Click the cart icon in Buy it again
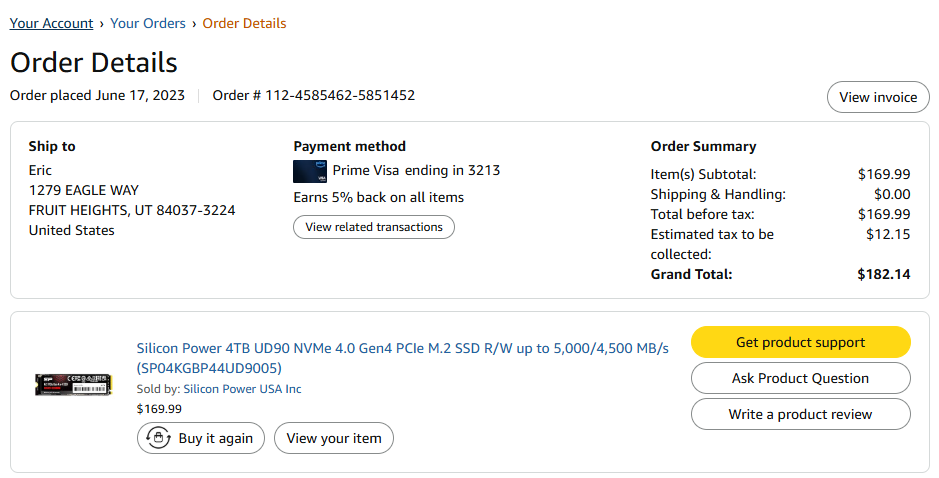The image size is (939, 478). 157,438
